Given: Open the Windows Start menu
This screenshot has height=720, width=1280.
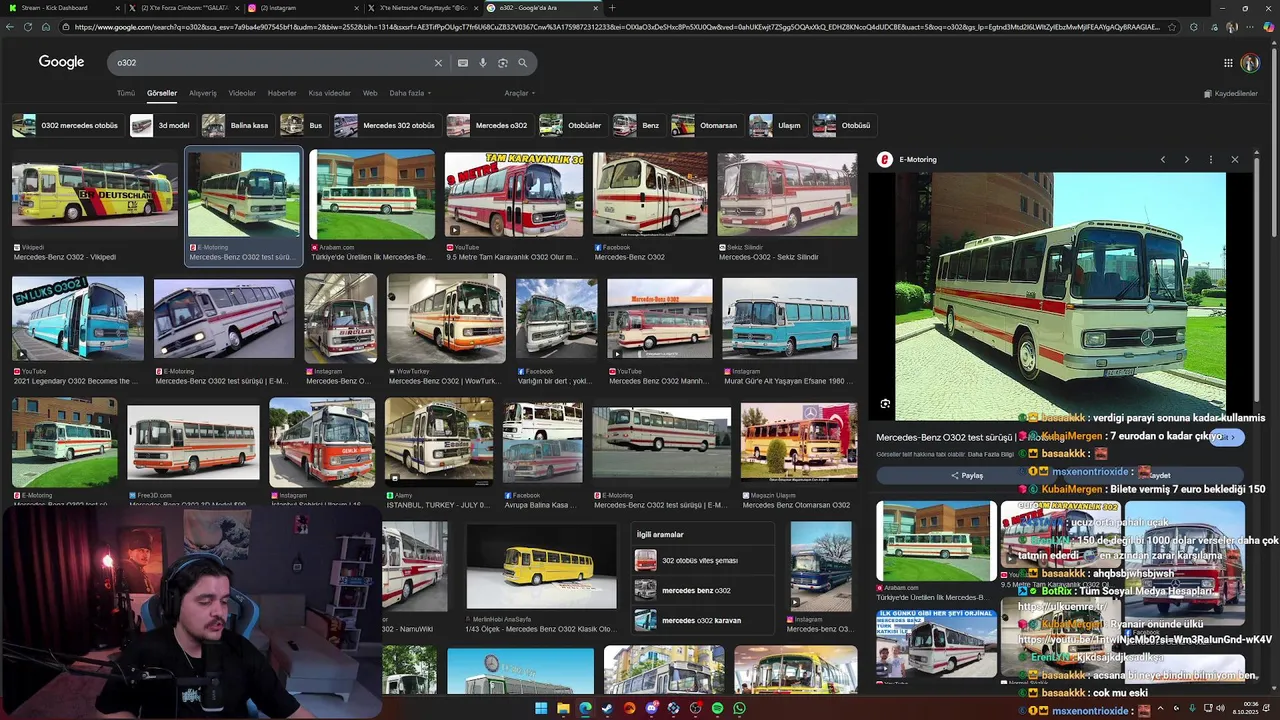Looking at the screenshot, I should coord(541,708).
